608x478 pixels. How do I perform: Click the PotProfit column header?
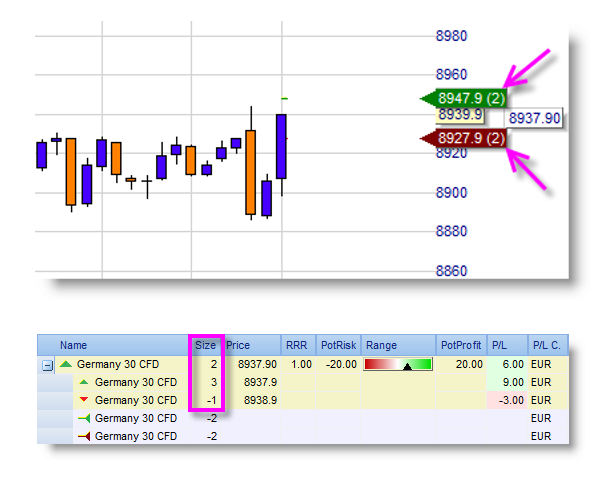[x=458, y=346]
